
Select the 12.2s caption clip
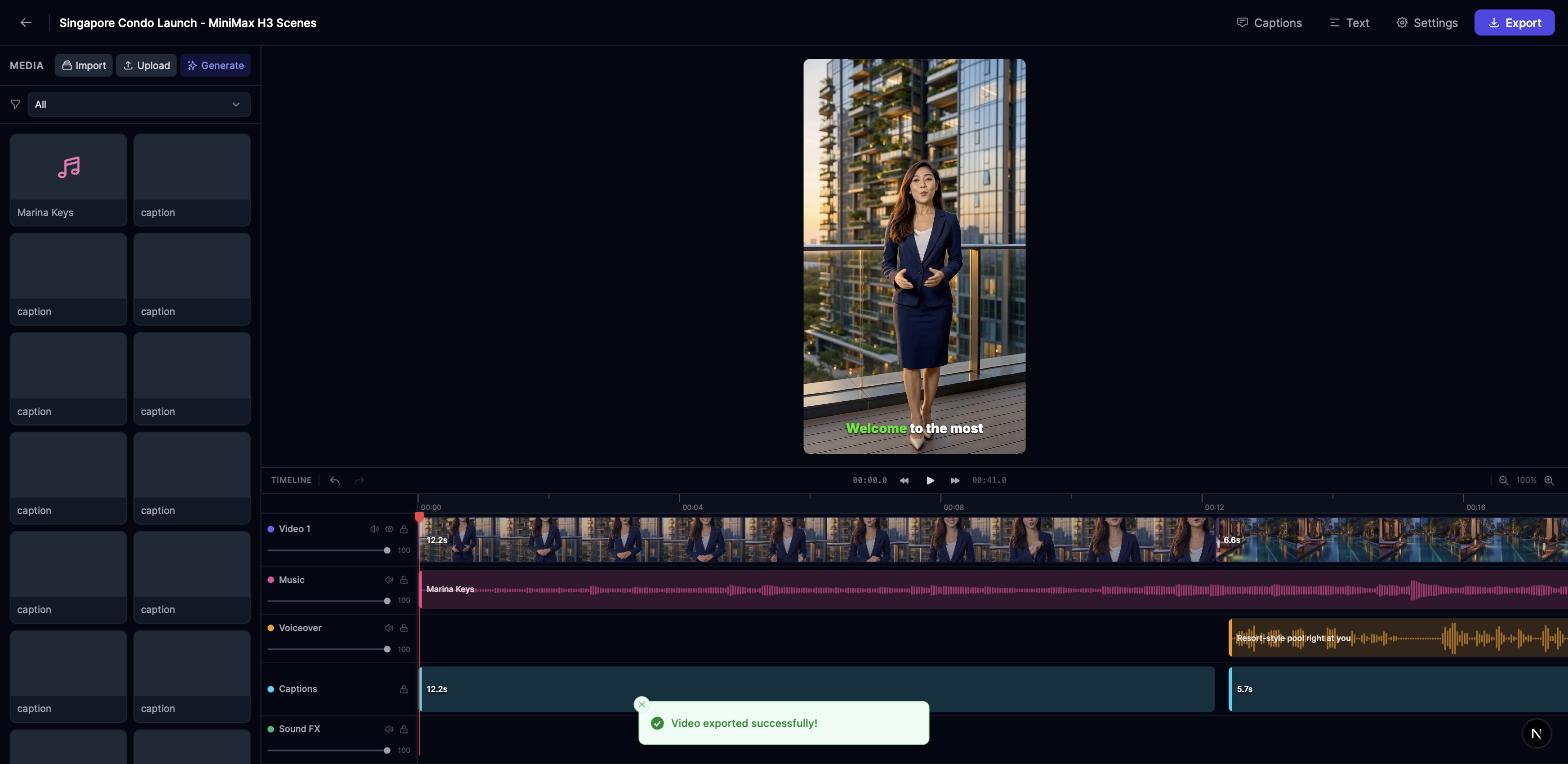(817, 689)
